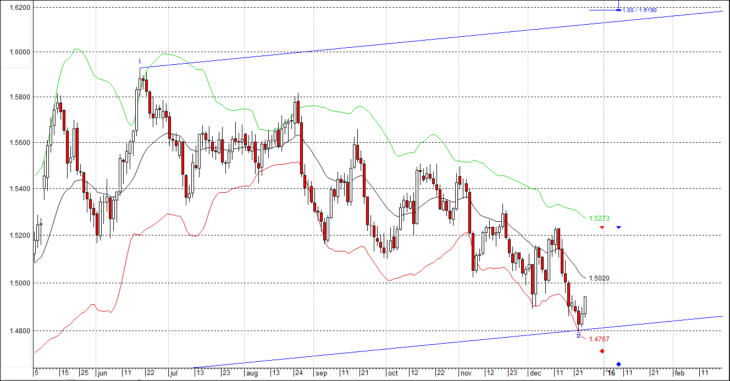The height and width of the screenshot is (381, 730).
Task: Click the red diamond marker below 1.4767
Action: click(602, 351)
